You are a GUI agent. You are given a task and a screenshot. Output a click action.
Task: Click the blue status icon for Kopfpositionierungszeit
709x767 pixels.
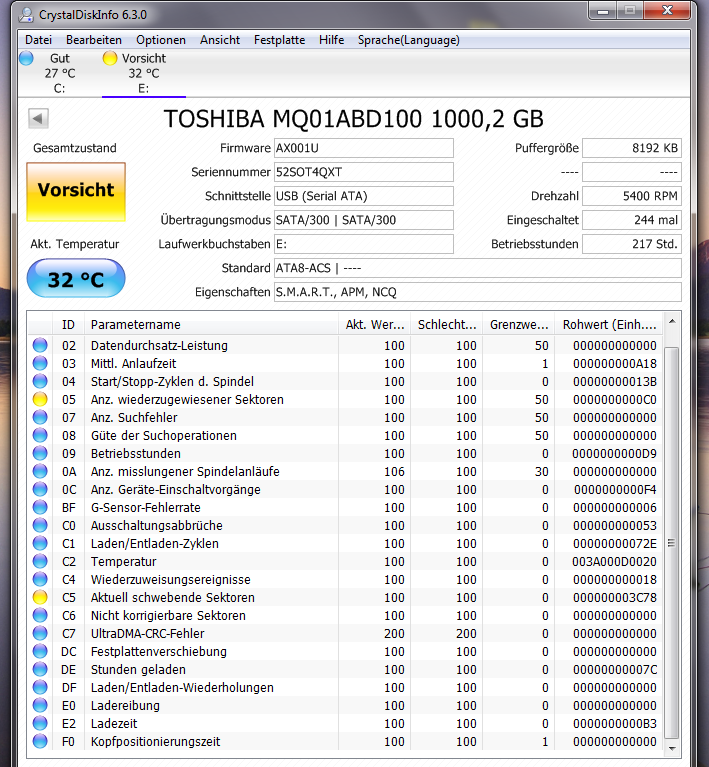tap(40, 742)
